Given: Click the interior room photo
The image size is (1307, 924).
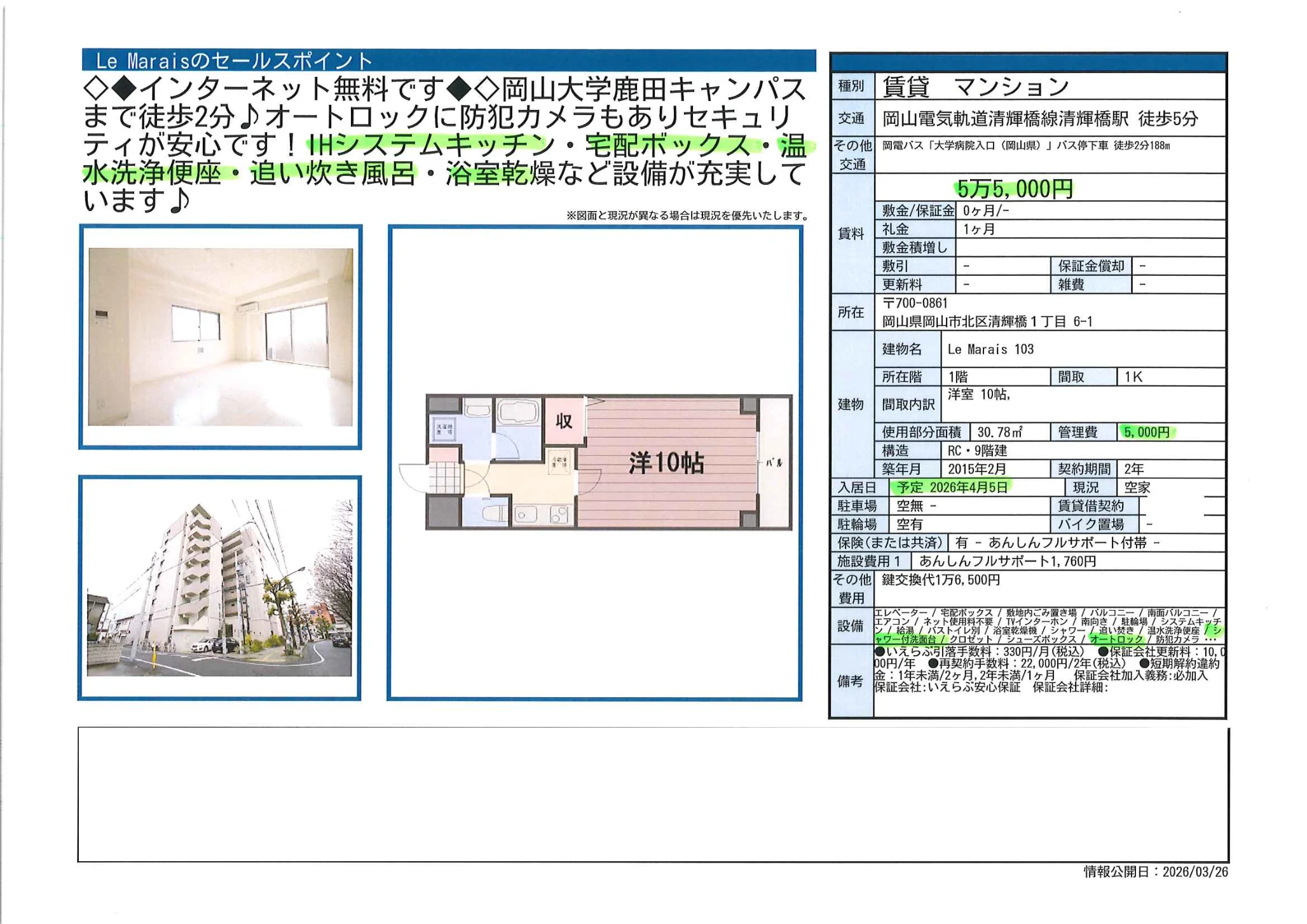Looking at the screenshot, I should tap(220, 337).
